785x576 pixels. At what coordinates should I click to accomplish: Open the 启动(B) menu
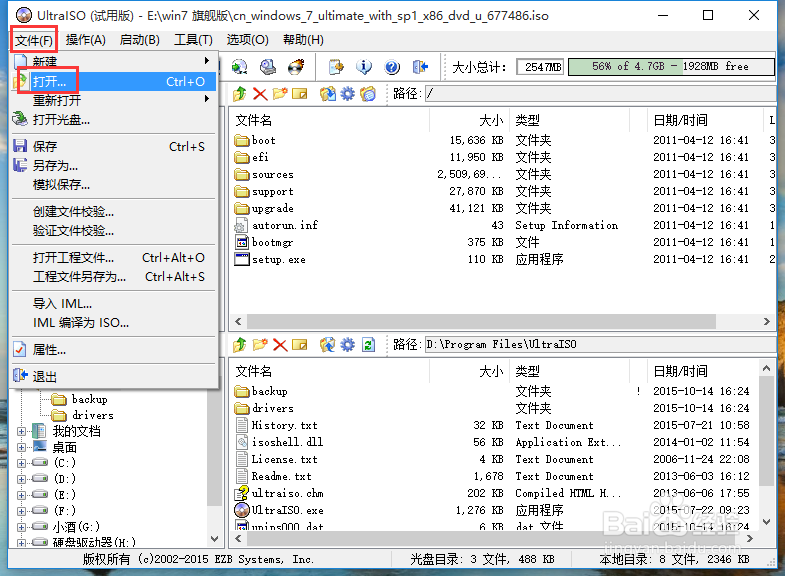[x=140, y=40]
